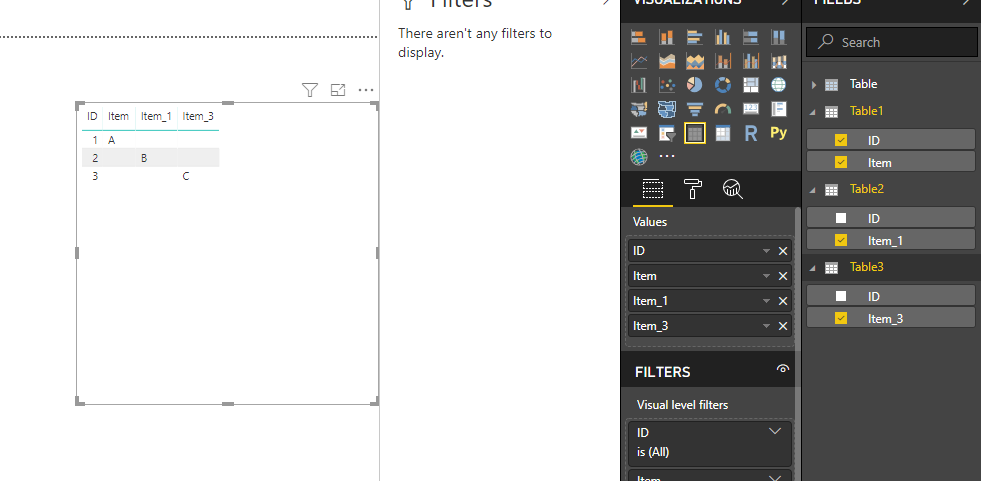Select the KPI visualization

639,133
